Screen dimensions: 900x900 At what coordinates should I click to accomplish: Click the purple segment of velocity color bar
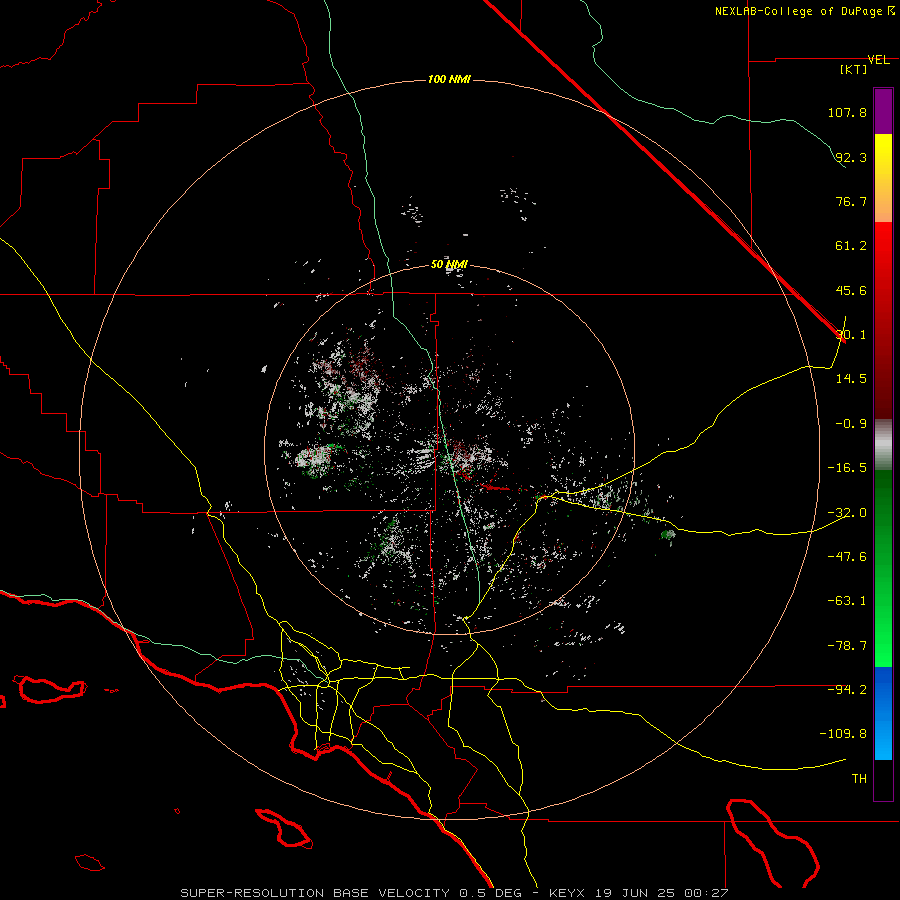click(x=883, y=111)
